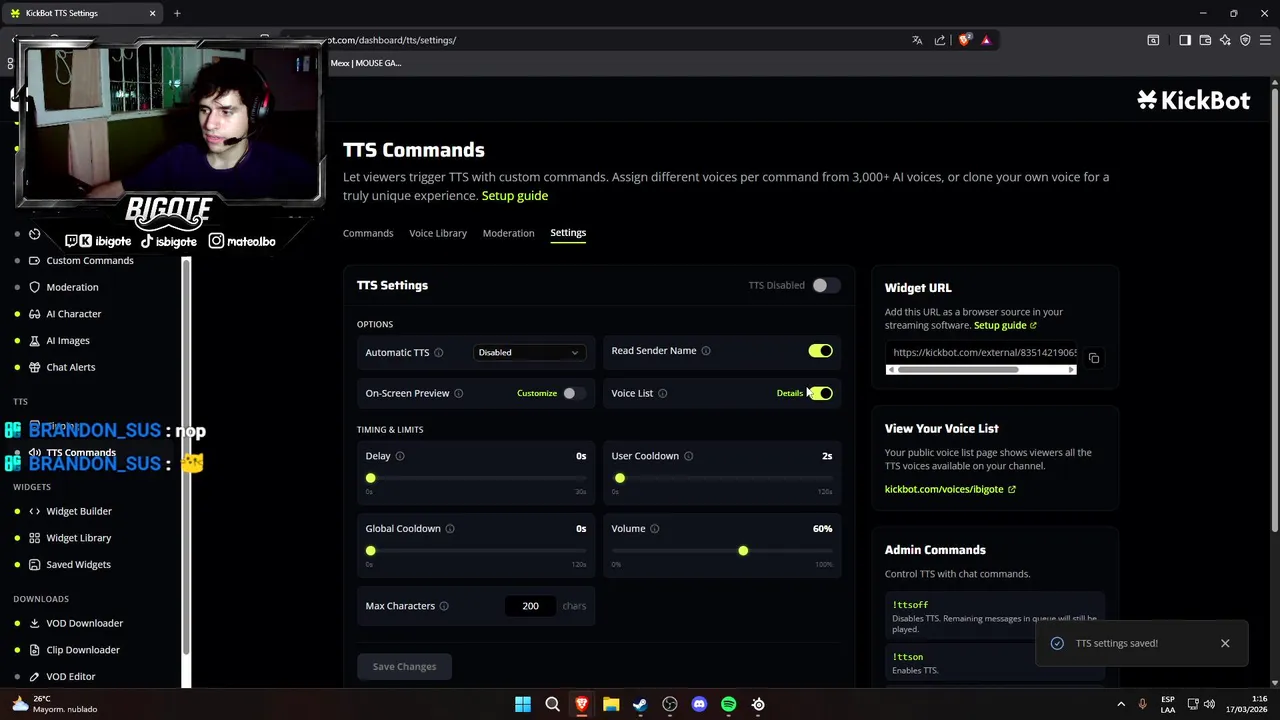Click info icon next to User Cooldown
This screenshot has height=720, width=1280.
[688, 456]
